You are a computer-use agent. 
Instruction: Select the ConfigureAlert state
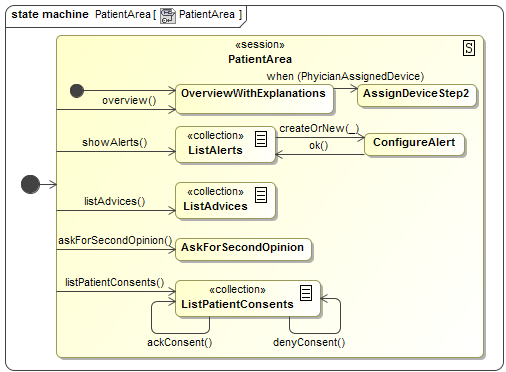414,144
